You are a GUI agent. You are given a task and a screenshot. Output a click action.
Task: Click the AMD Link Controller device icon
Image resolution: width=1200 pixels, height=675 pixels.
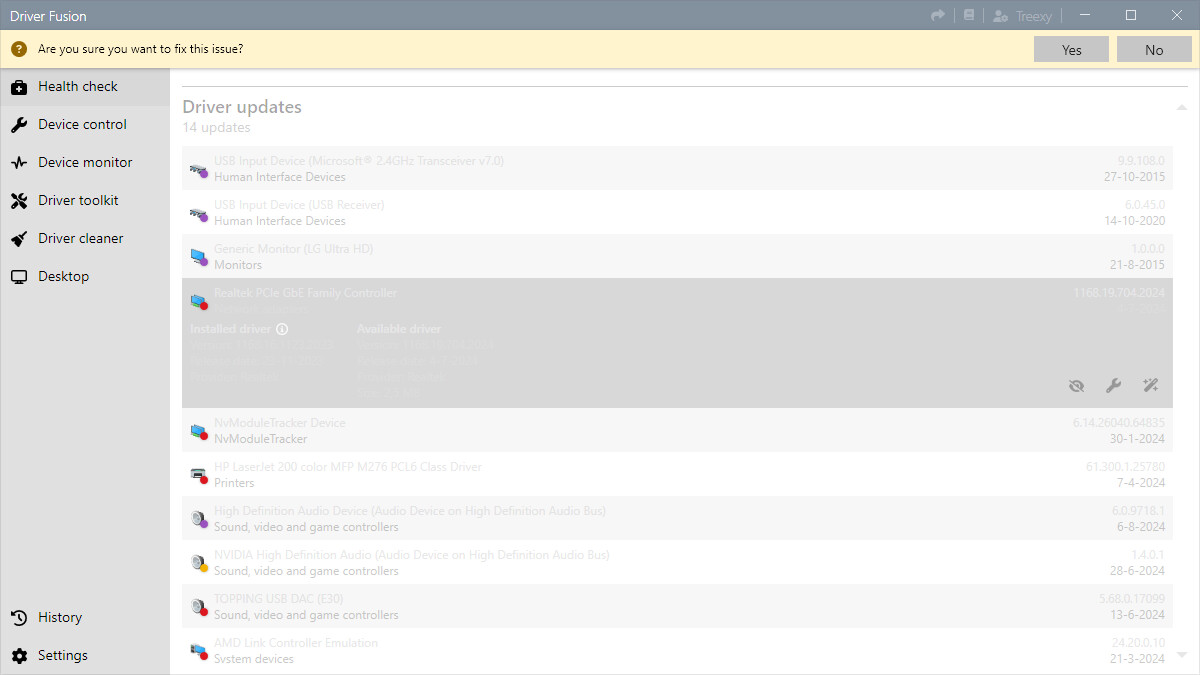198,651
